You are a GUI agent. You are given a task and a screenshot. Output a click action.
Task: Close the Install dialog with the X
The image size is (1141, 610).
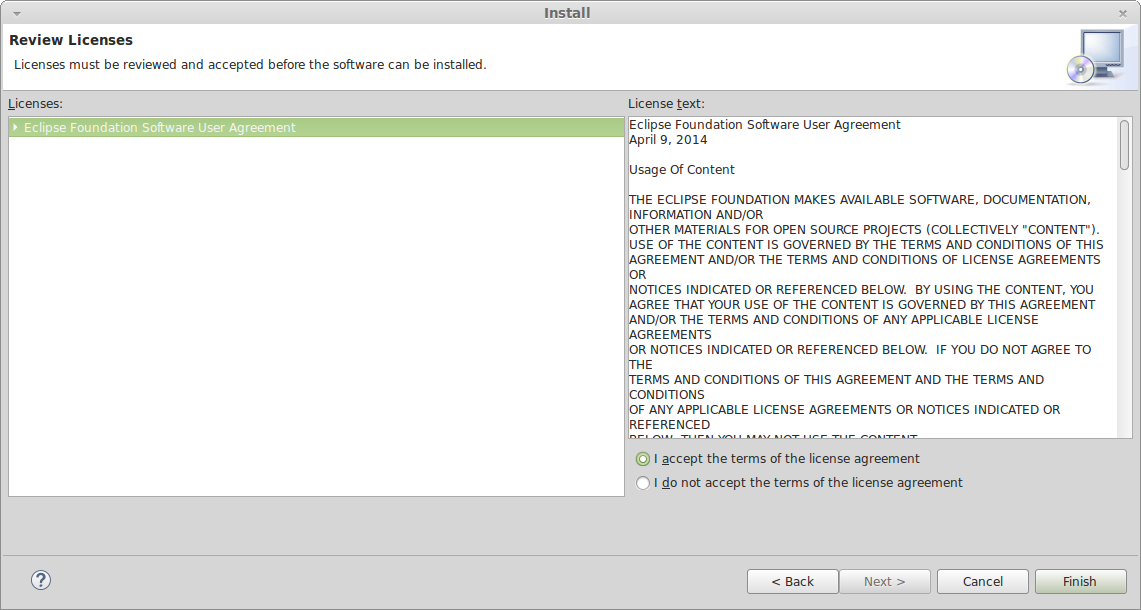(x=1122, y=13)
